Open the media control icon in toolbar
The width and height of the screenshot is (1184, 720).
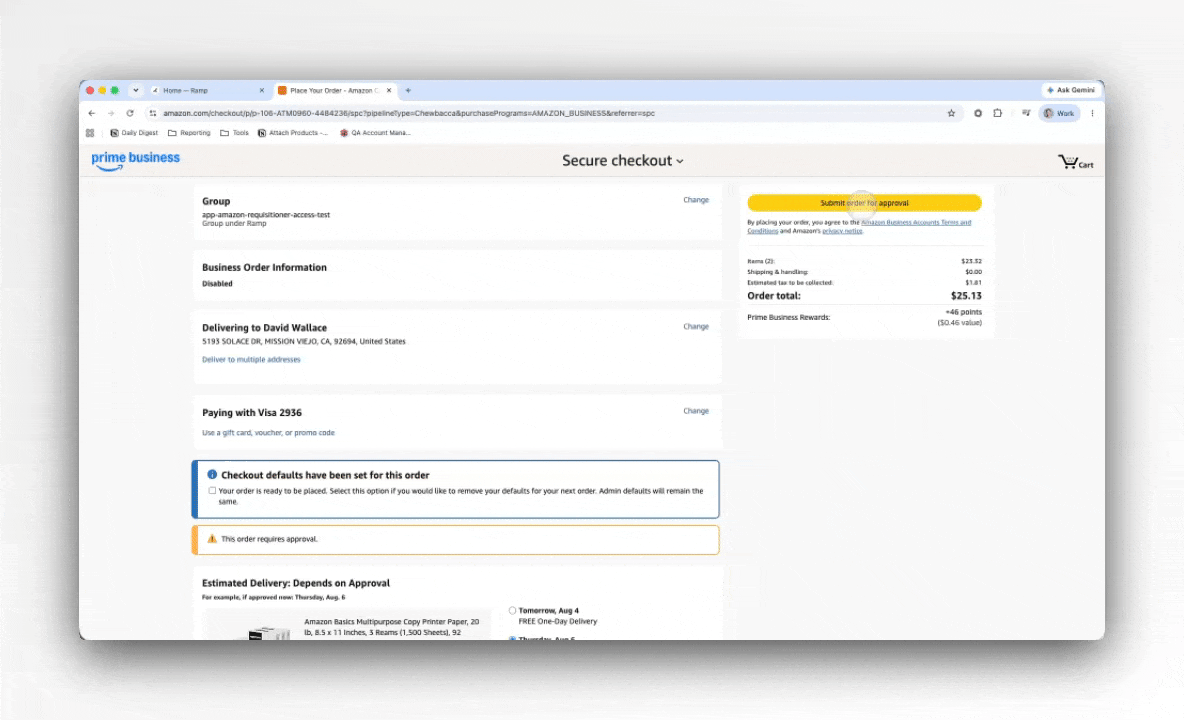1025,113
